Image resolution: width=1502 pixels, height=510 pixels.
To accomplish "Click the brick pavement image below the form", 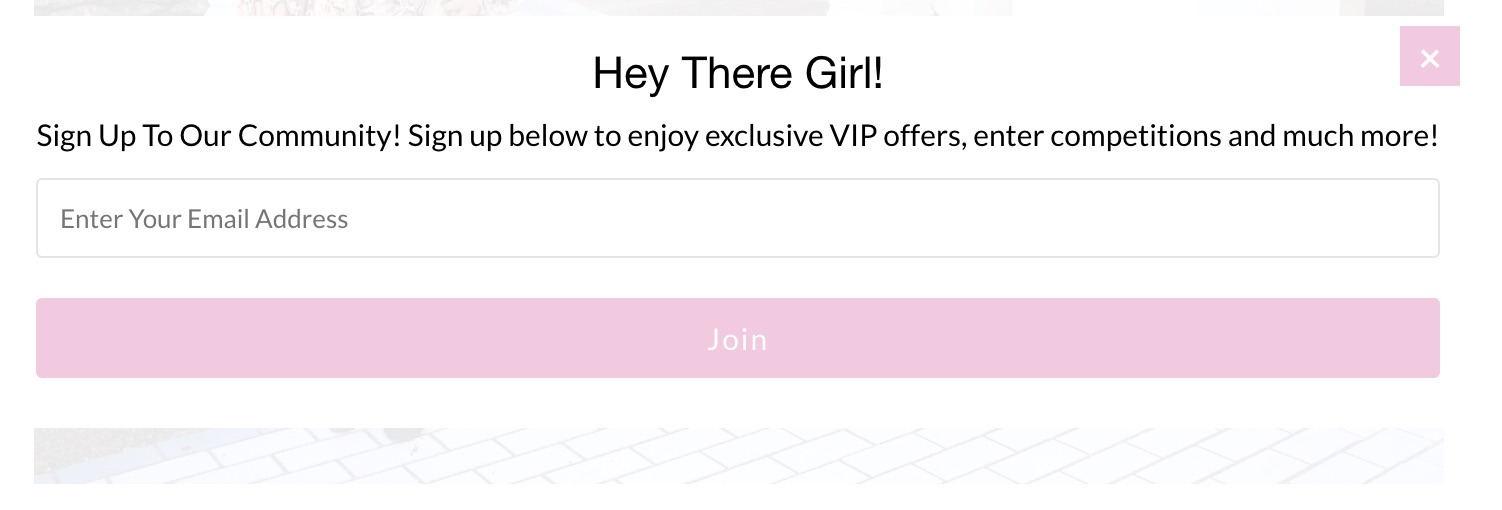I will point(738,456).
